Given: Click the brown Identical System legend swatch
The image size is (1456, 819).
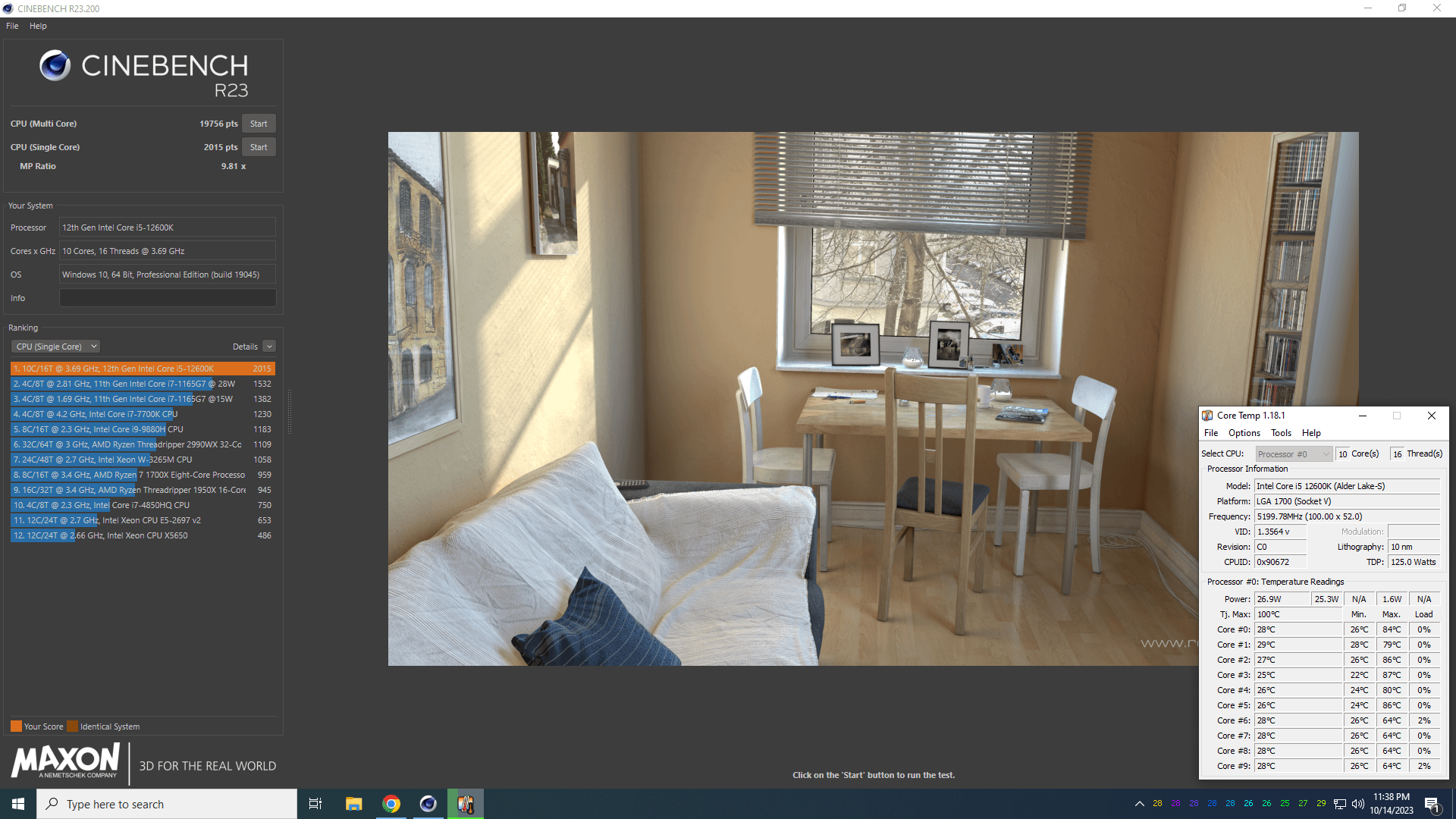Looking at the screenshot, I should click(x=72, y=726).
